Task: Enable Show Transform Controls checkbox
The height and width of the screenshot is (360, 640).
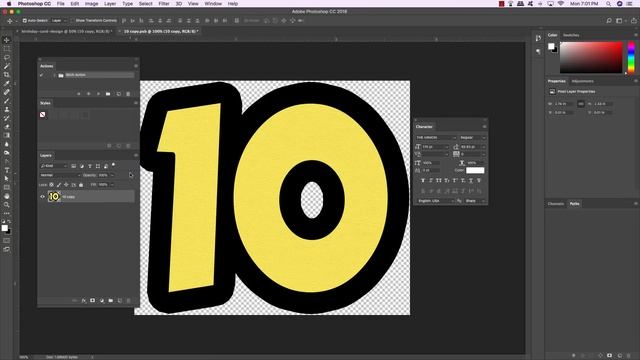Action: (x=72, y=20)
